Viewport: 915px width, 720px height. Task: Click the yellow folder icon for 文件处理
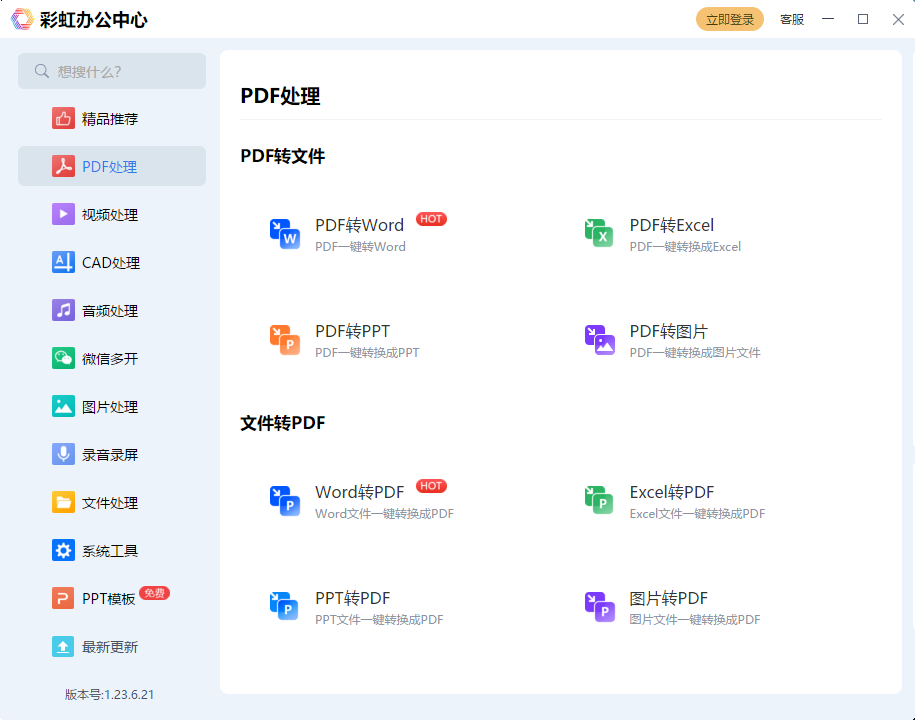63,502
